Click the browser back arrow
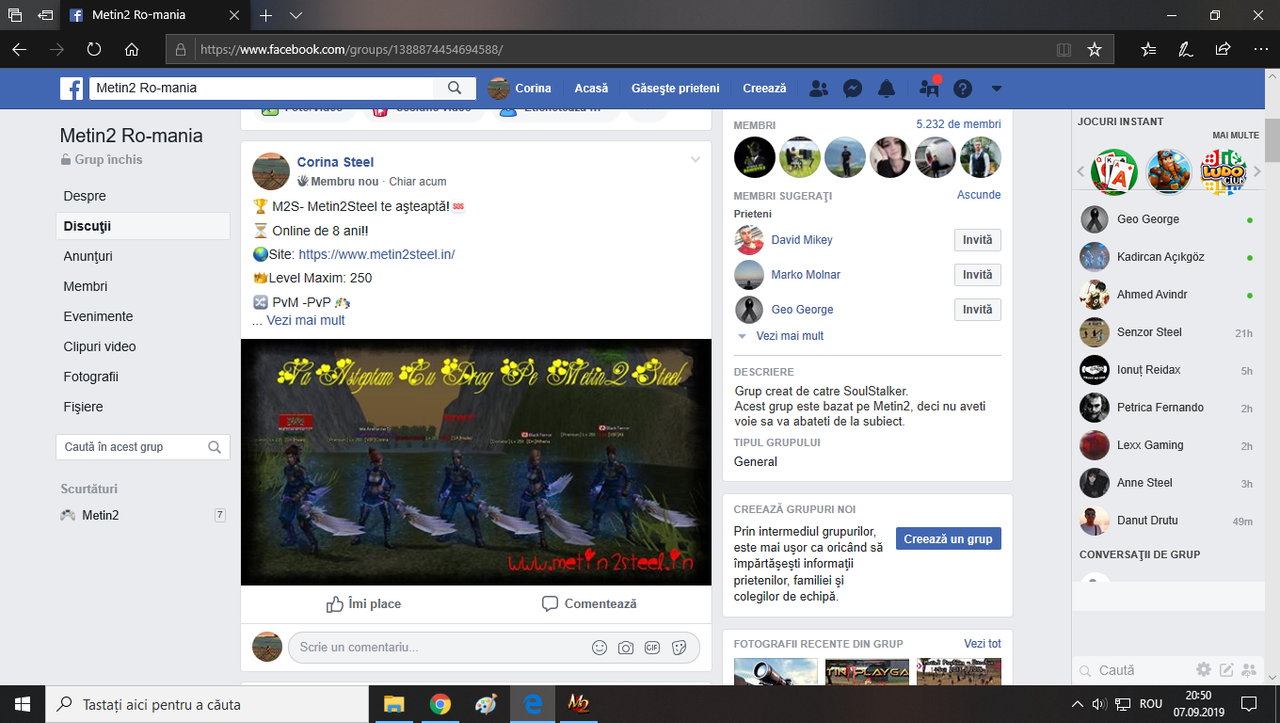The image size is (1280, 723). tap(19, 49)
